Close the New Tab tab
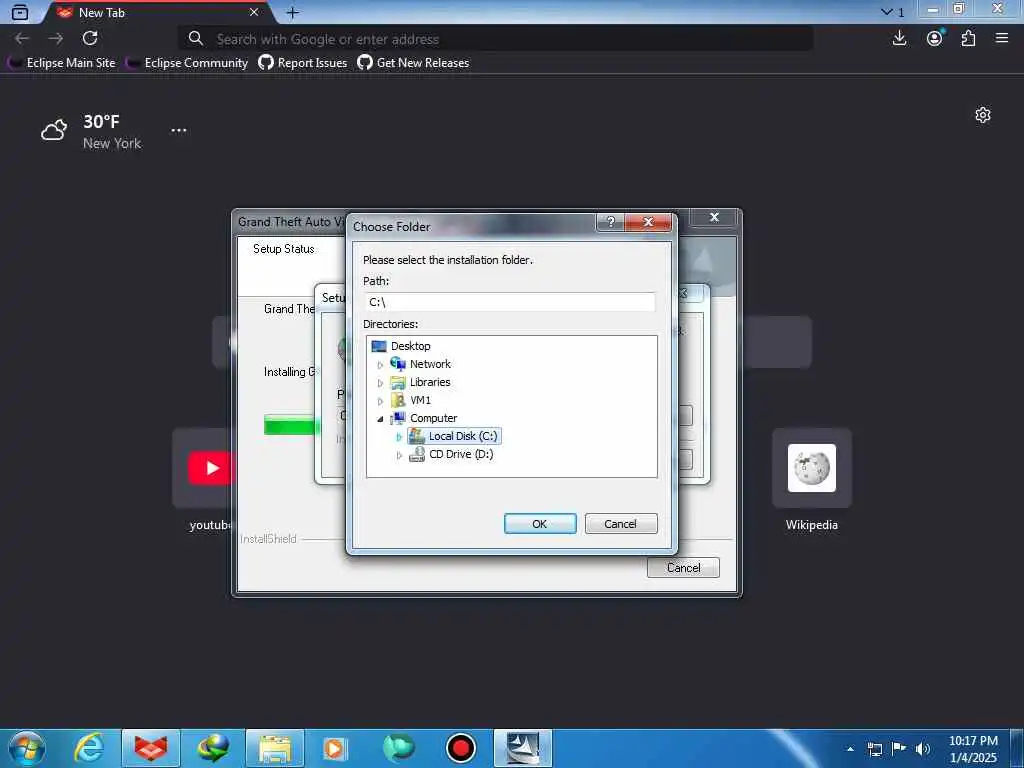This screenshot has width=1024, height=768. click(x=254, y=12)
